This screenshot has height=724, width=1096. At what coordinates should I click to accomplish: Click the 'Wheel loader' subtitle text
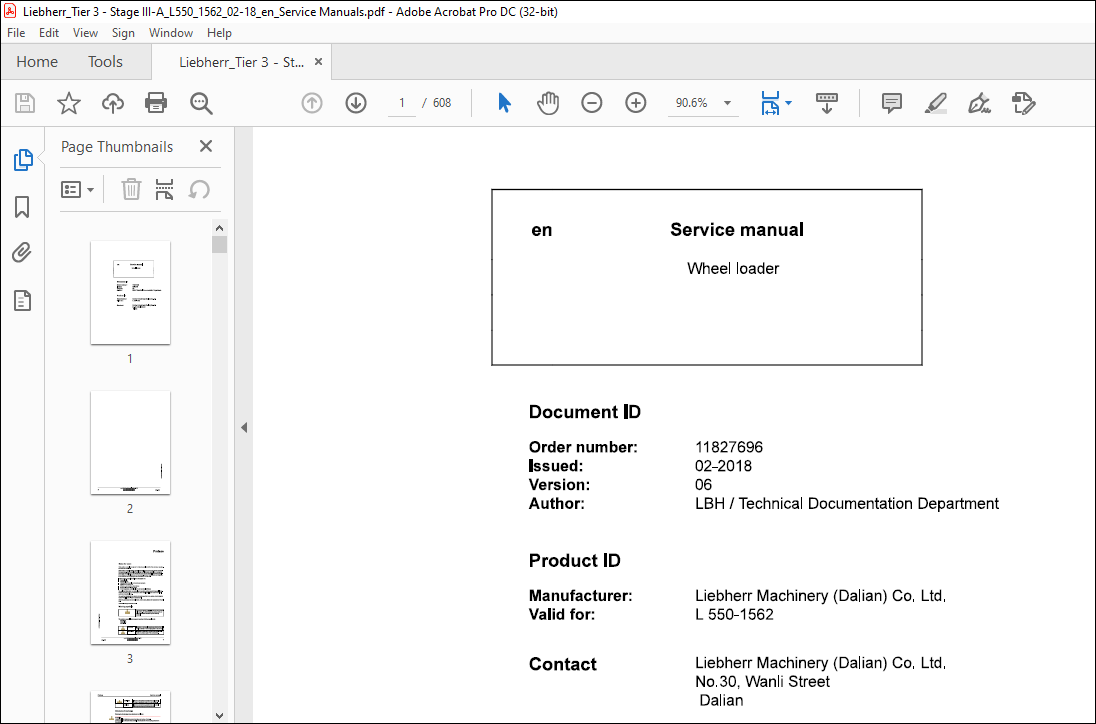tap(733, 268)
